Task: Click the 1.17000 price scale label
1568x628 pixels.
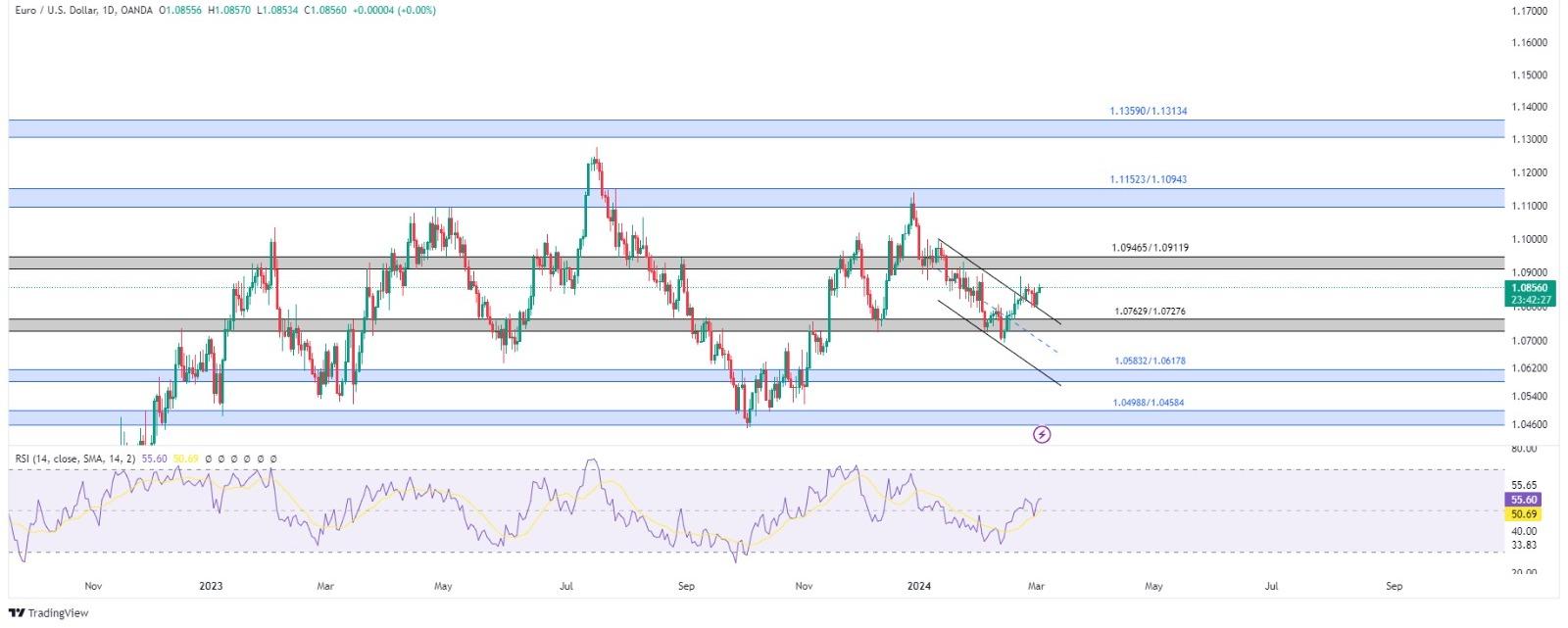Action: (x=1530, y=11)
